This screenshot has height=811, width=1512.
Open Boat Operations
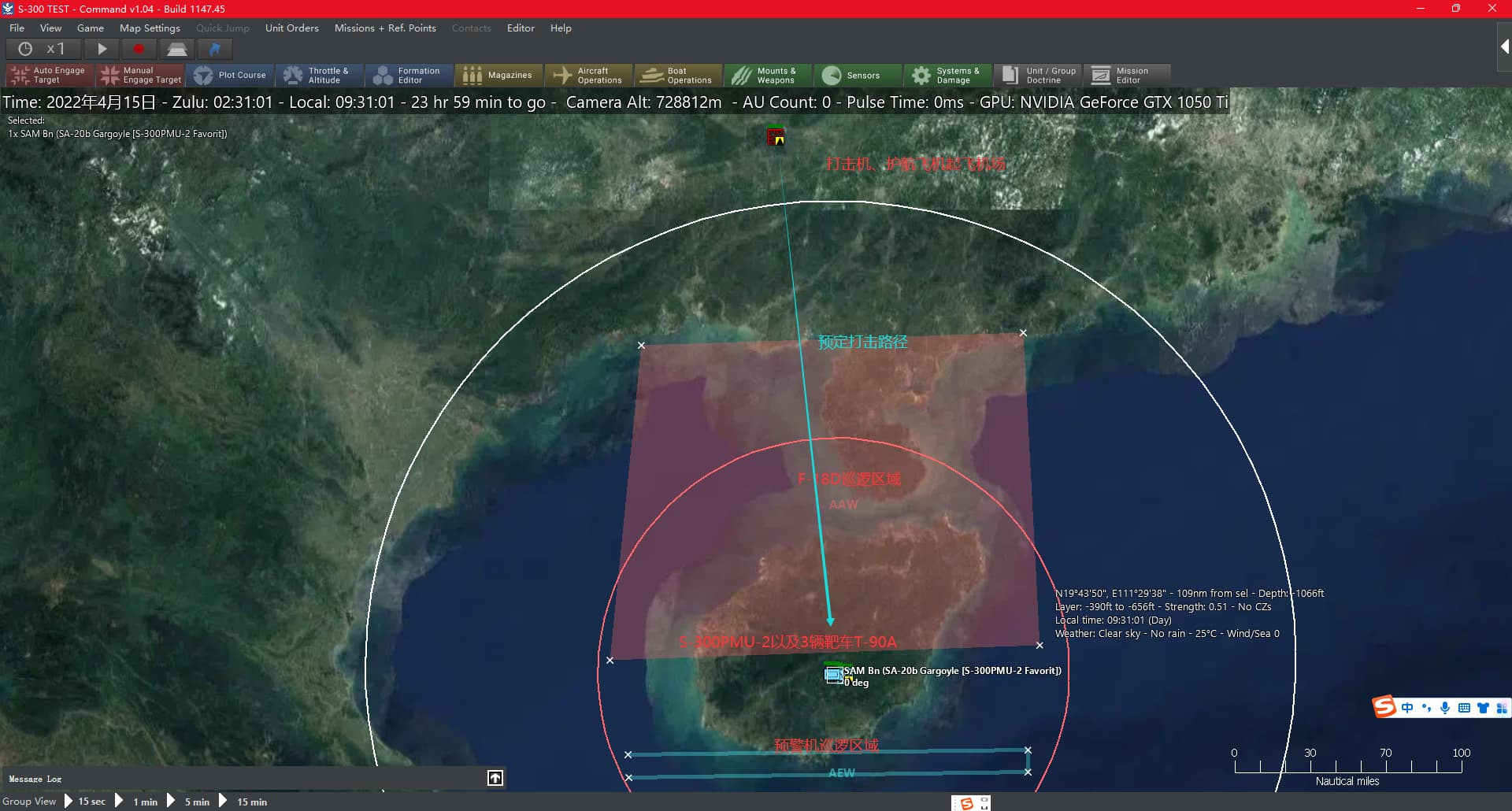(x=679, y=76)
